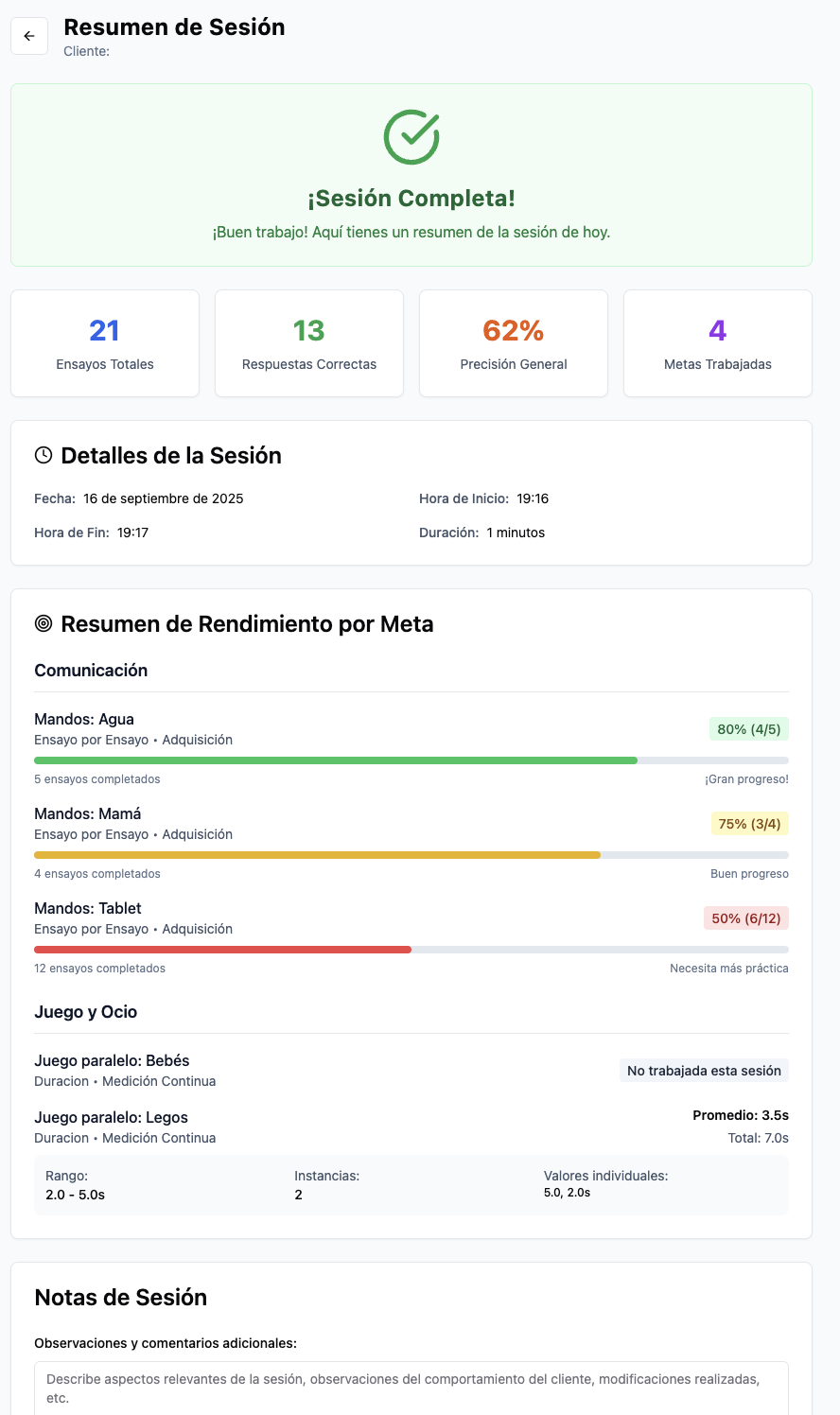Click the Juego y Ocio category heading
Image resolution: width=840 pixels, height=1415 pixels.
pos(86,1012)
